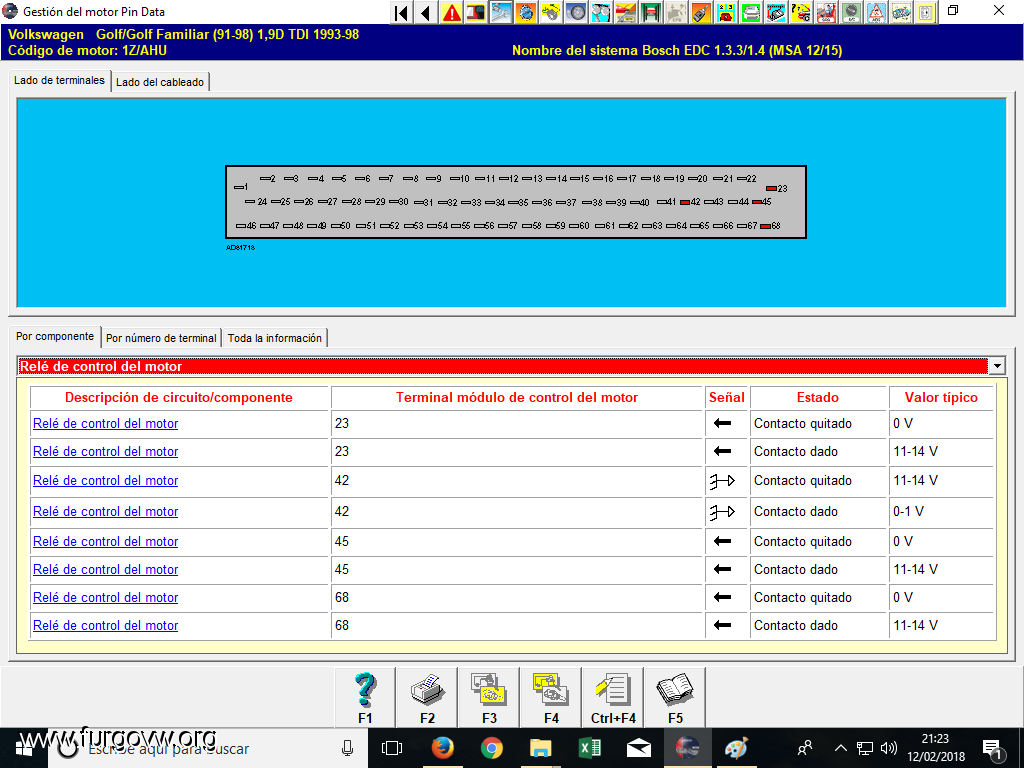The image size is (1024, 768).
Task: Open the red warning triangle toolbar icon
Action: 451,12
